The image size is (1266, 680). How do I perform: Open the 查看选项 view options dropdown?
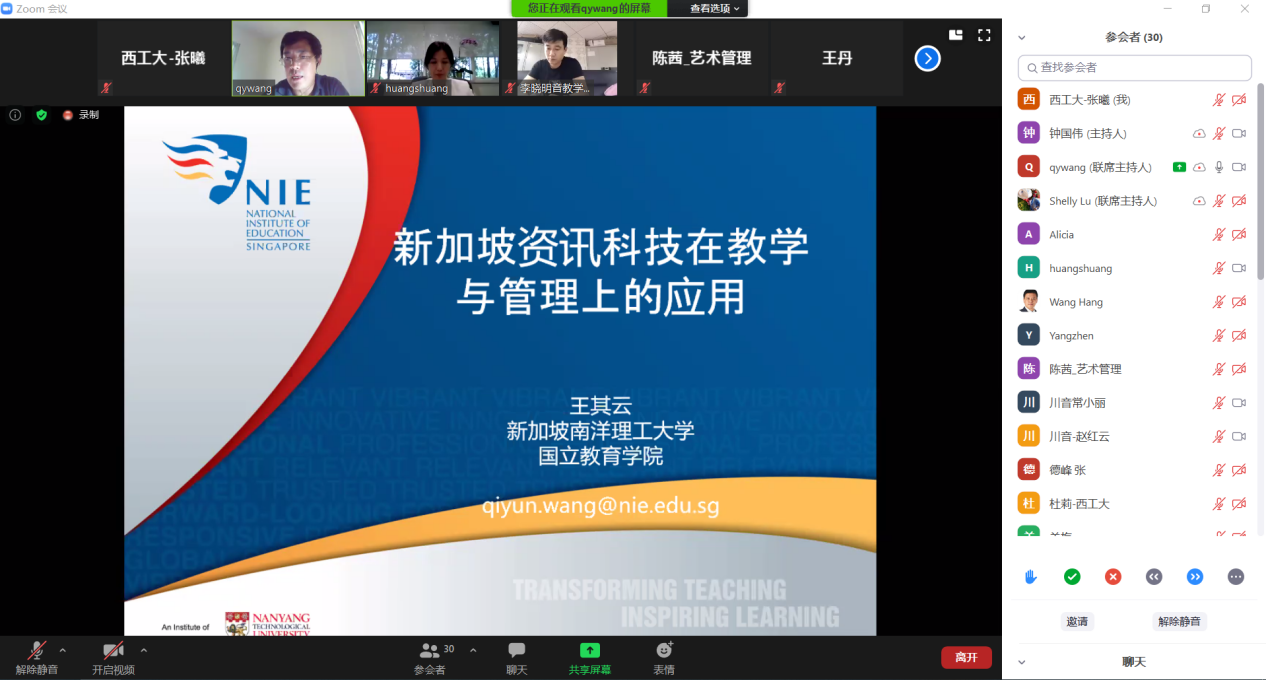point(715,9)
